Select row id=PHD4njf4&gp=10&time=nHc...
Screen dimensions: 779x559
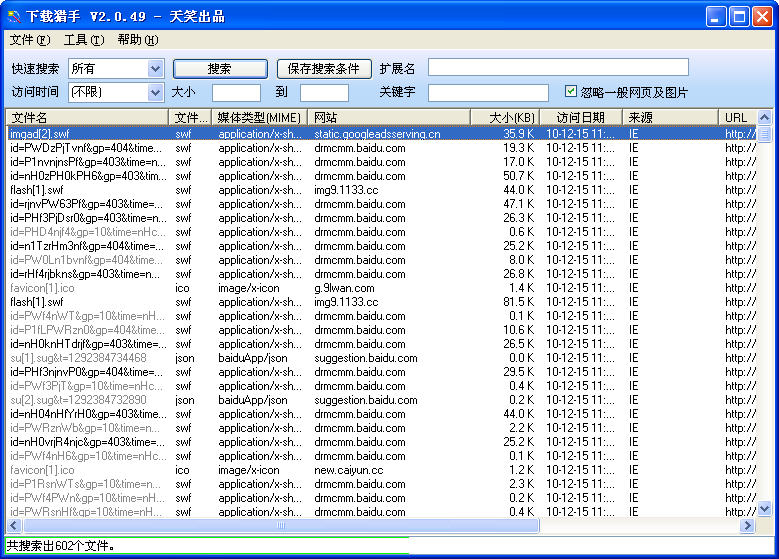(x=382, y=232)
